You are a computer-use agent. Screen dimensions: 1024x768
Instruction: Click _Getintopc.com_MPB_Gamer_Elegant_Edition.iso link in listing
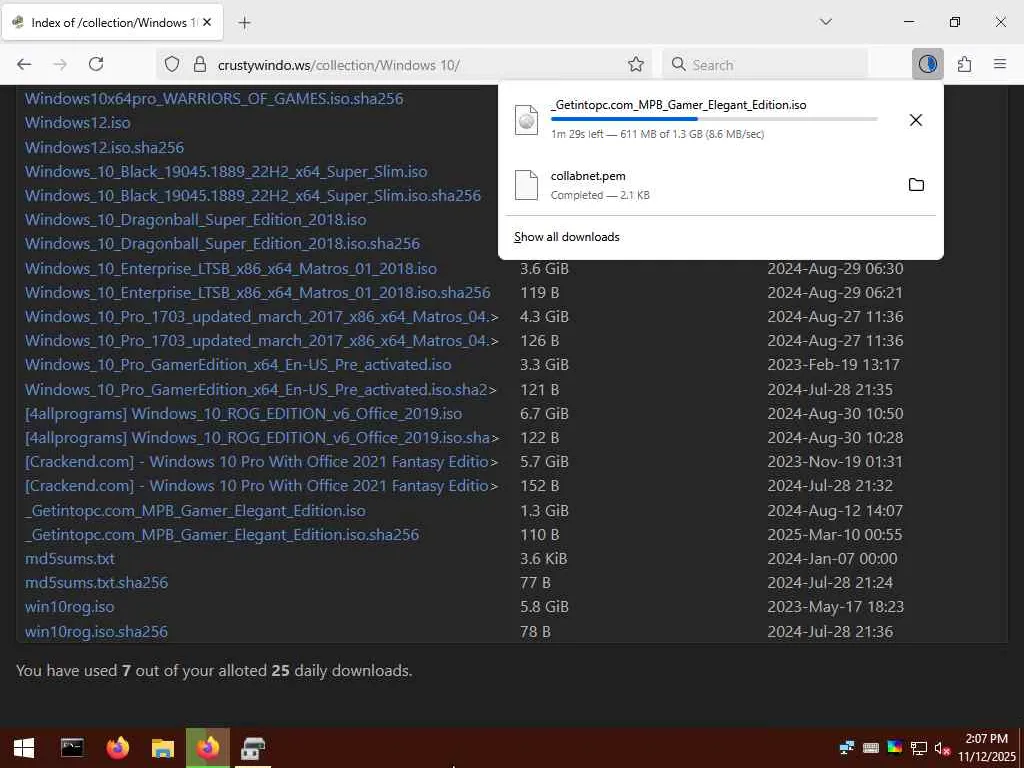click(x=195, y=511)
